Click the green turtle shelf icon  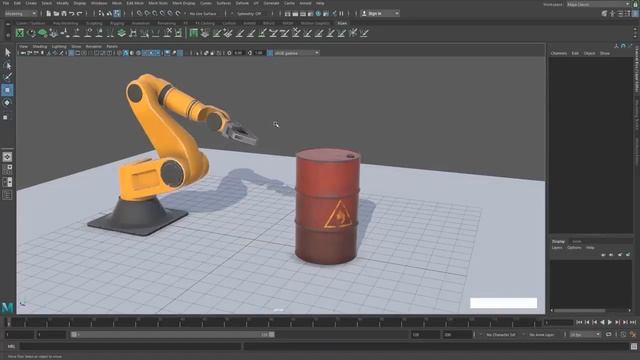tap(42, 33)
